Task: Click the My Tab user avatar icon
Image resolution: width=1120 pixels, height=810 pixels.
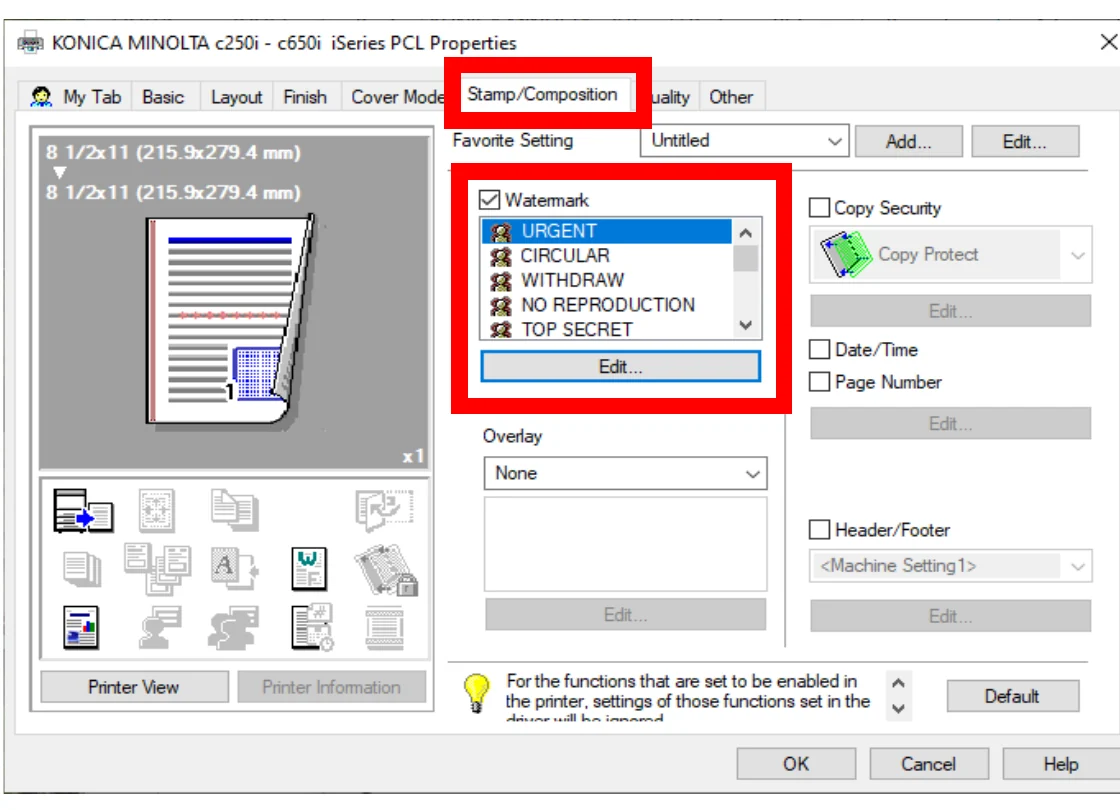Action: tap(41, 96)
